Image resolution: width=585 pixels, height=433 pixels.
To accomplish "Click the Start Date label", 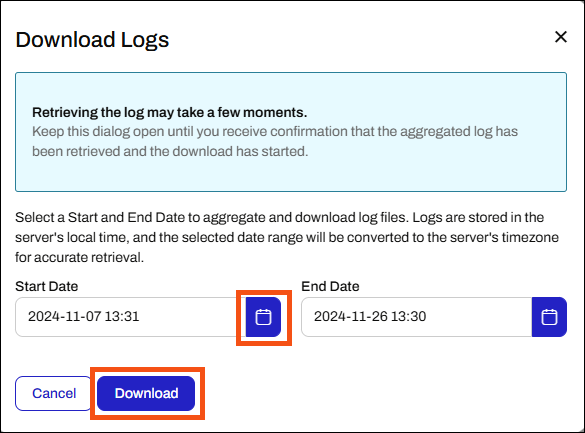I will pos(47,286).
